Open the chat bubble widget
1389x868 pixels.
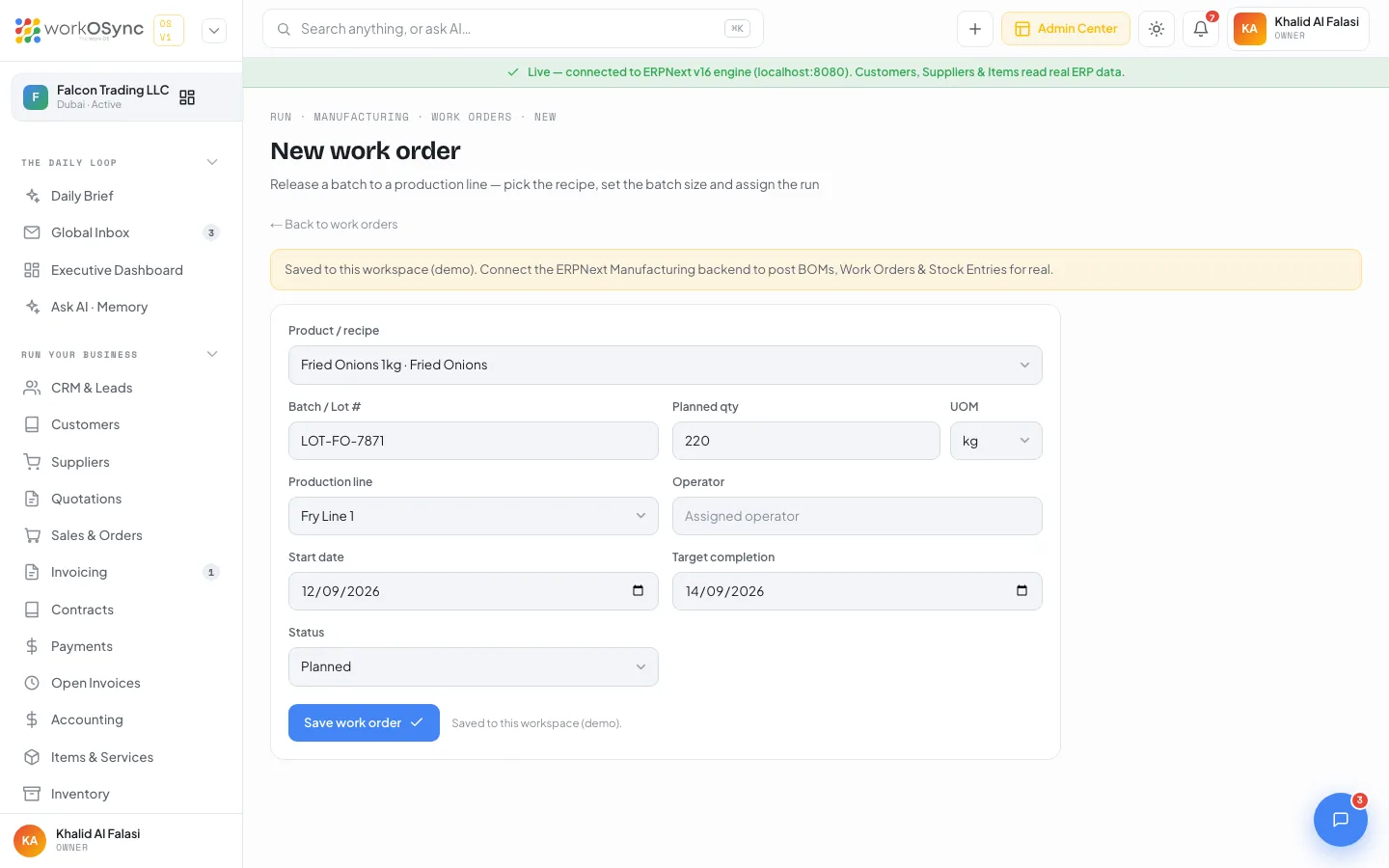coord(1341,820)
